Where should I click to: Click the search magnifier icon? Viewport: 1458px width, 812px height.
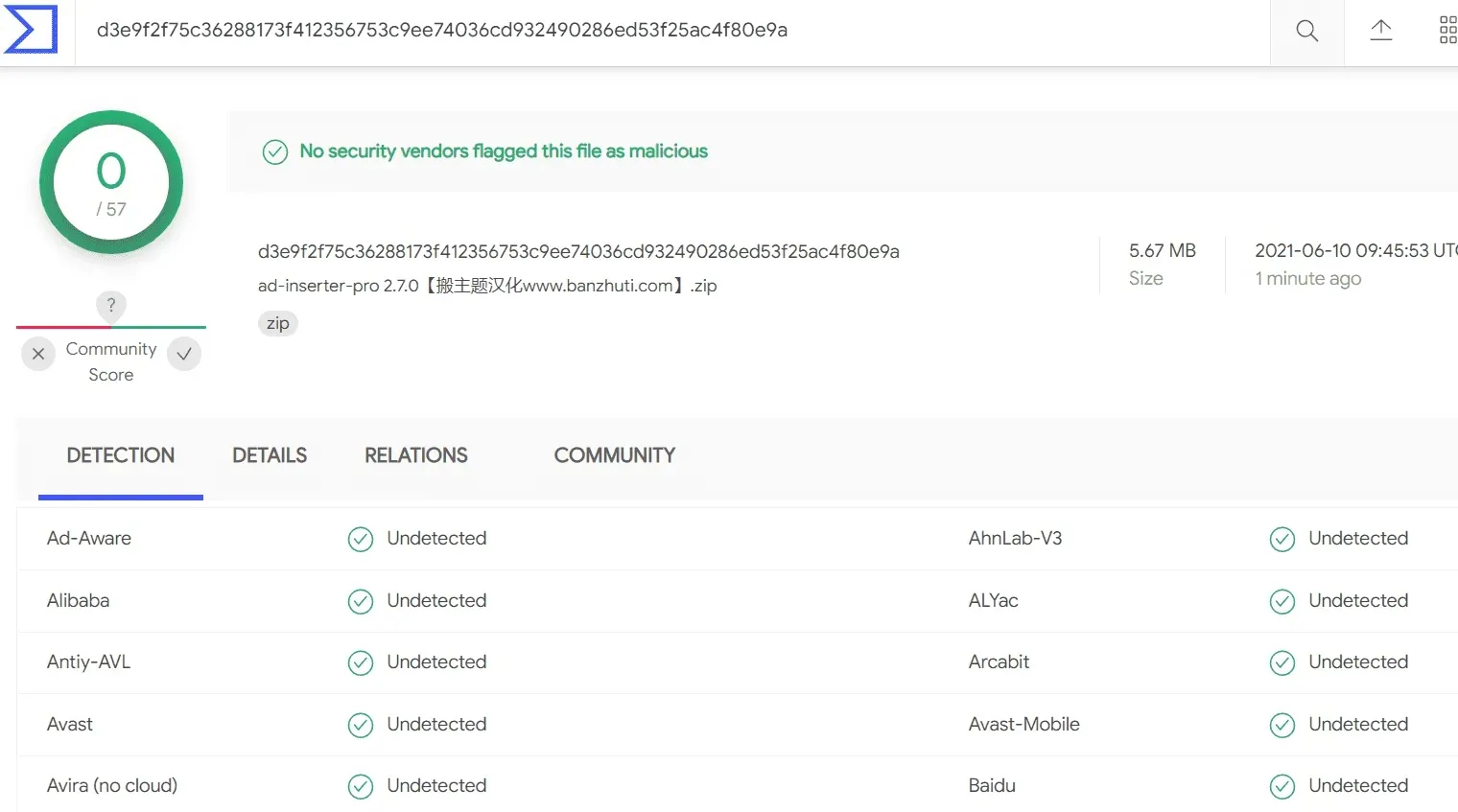[x=1306, y=31]
